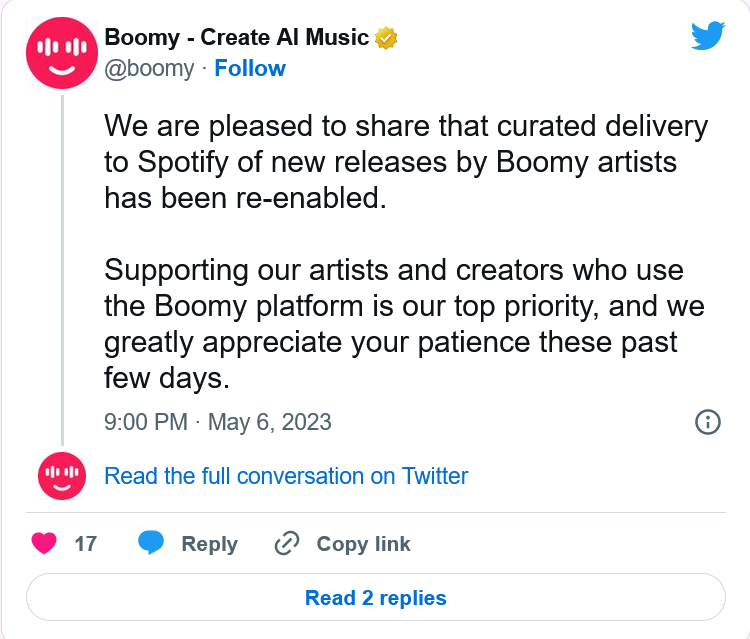750x639 pixels.
Task: Click the Read 2 replies button
Action: pos(376,598)
